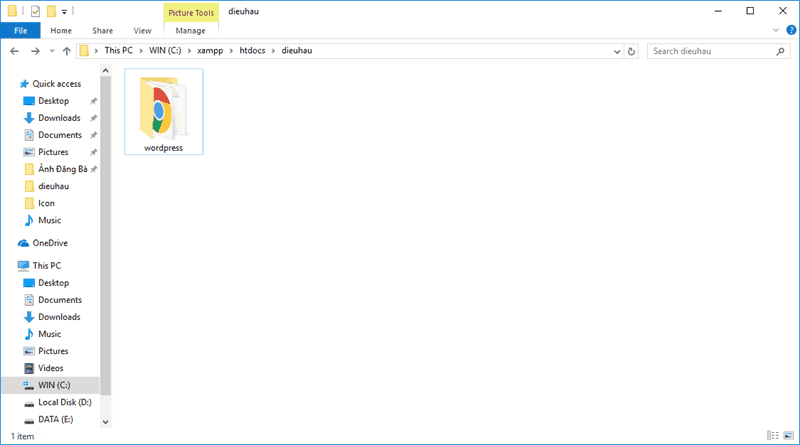800x445 pixels.
Task: Click the navigation pane scroll up arrow
Action: pos(106,70)
